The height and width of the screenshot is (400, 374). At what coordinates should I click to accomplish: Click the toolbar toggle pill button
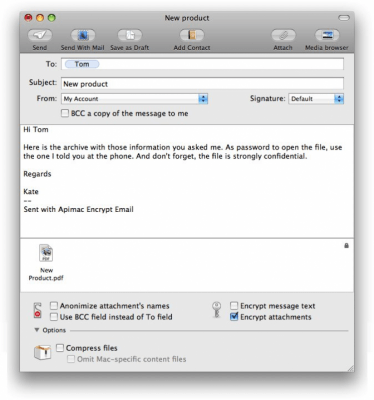344,18
